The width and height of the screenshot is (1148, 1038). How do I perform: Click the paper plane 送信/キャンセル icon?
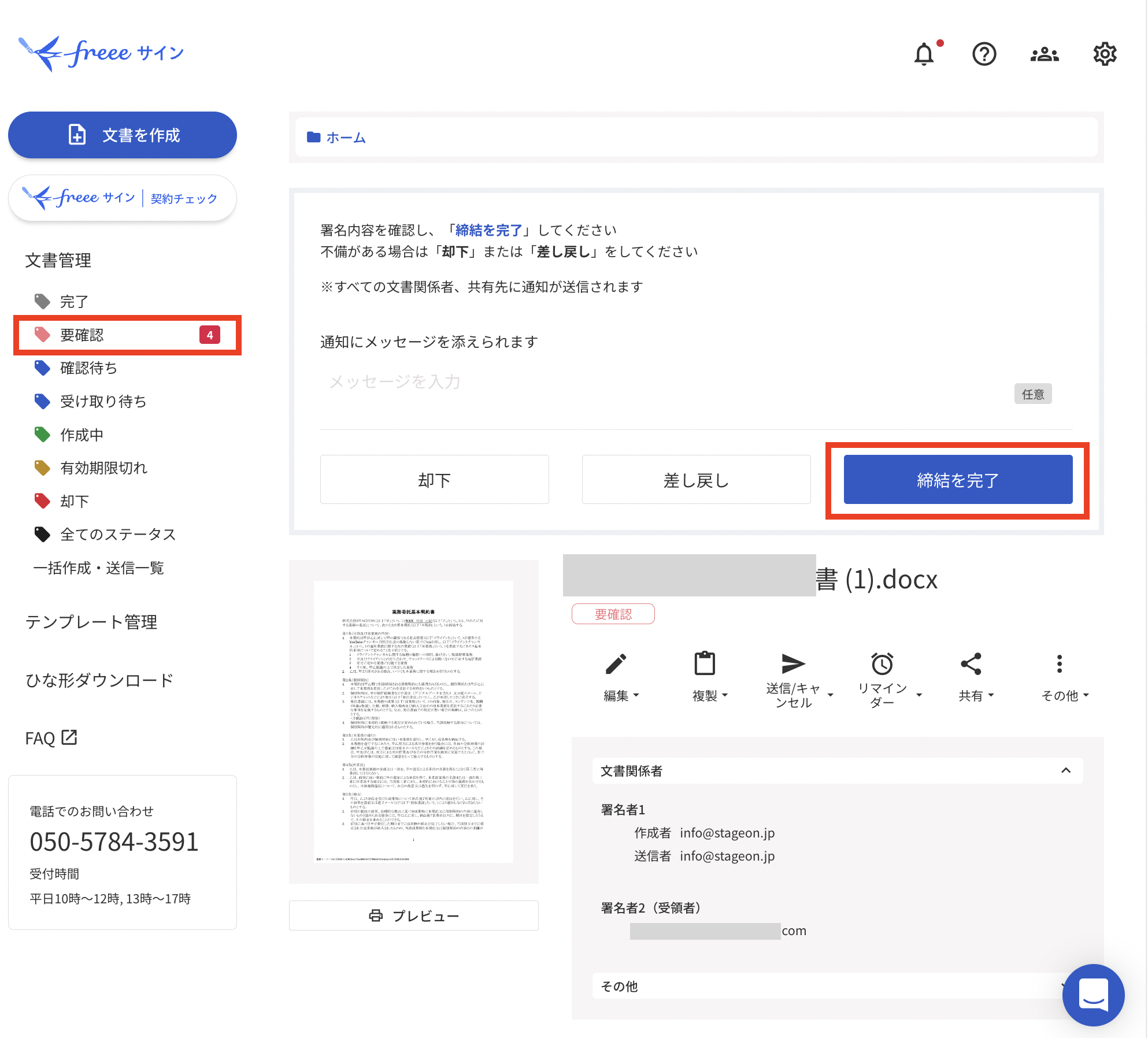pos(793,665)
